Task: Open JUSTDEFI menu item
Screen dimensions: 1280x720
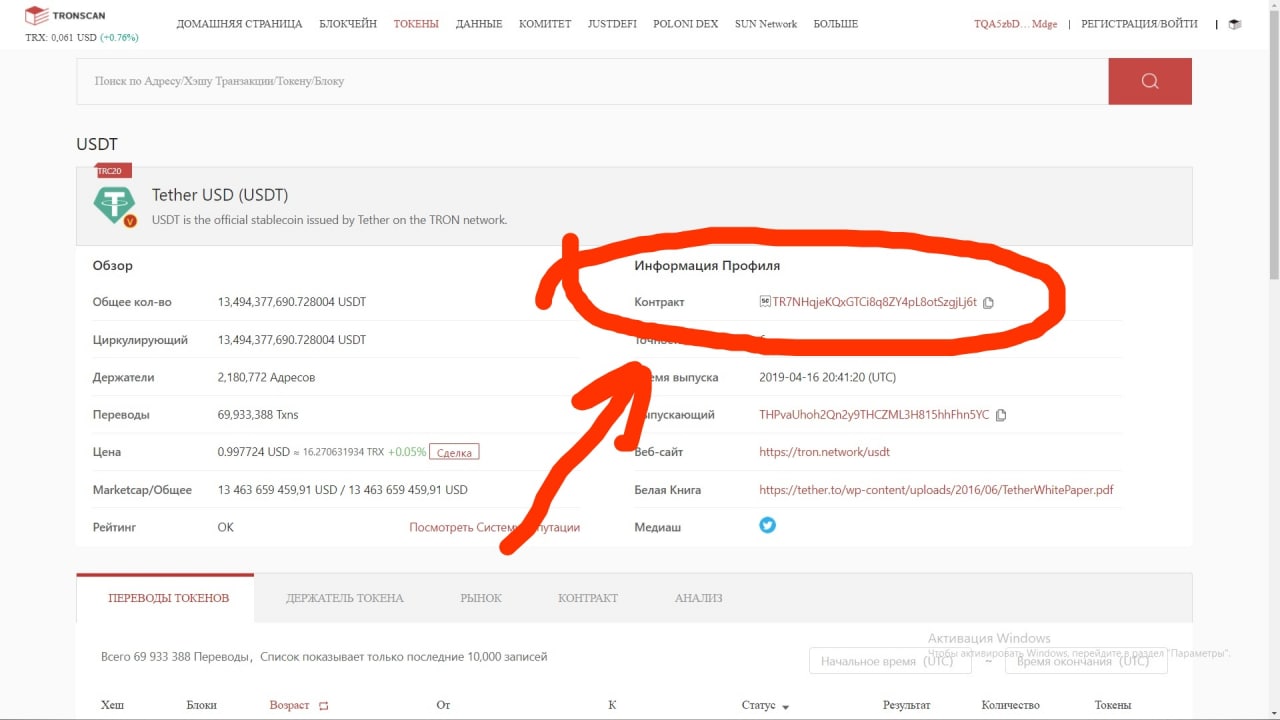Action: [x=612, y=24]
